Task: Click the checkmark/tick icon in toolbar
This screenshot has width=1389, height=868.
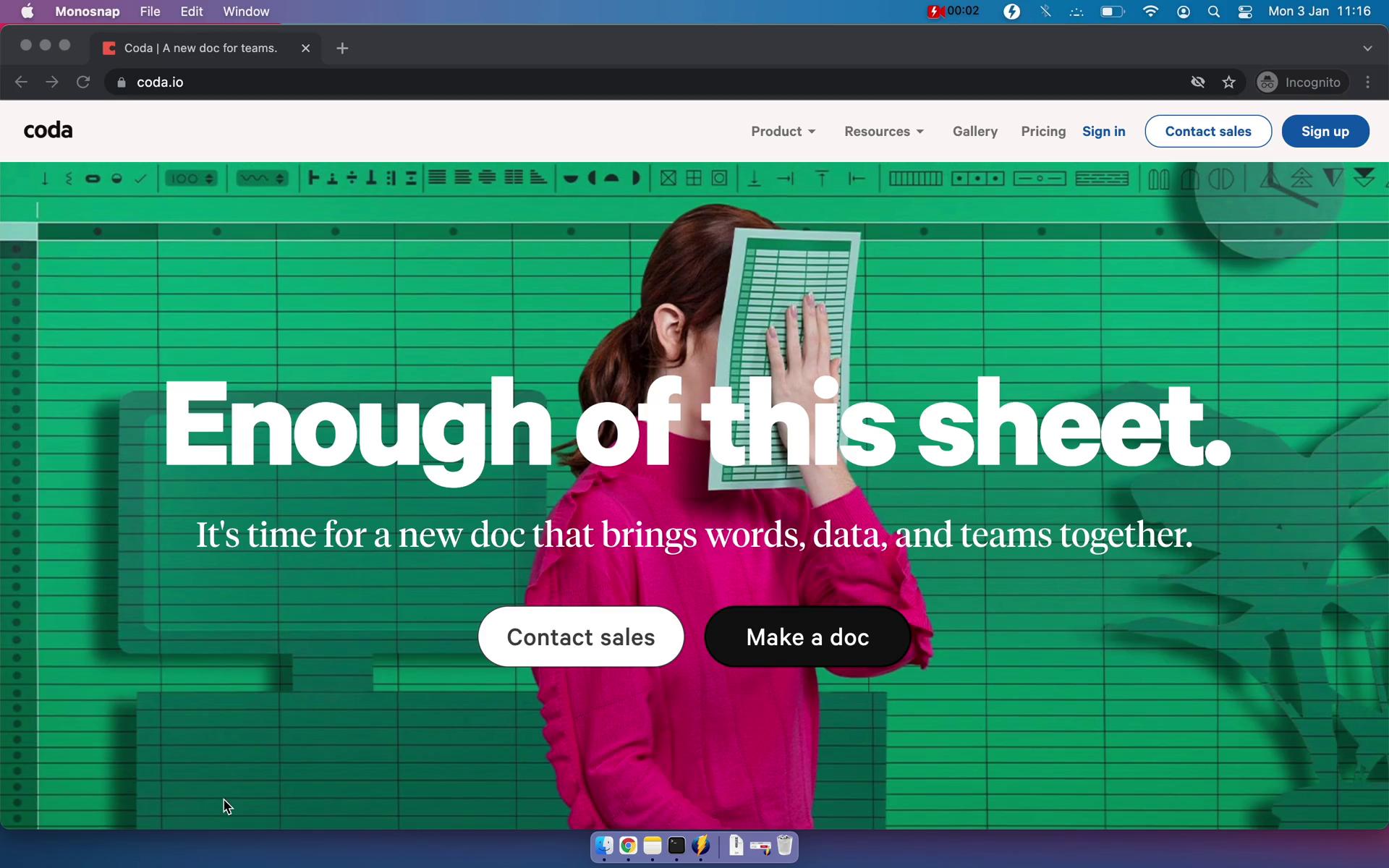Action: click(140, 179)
